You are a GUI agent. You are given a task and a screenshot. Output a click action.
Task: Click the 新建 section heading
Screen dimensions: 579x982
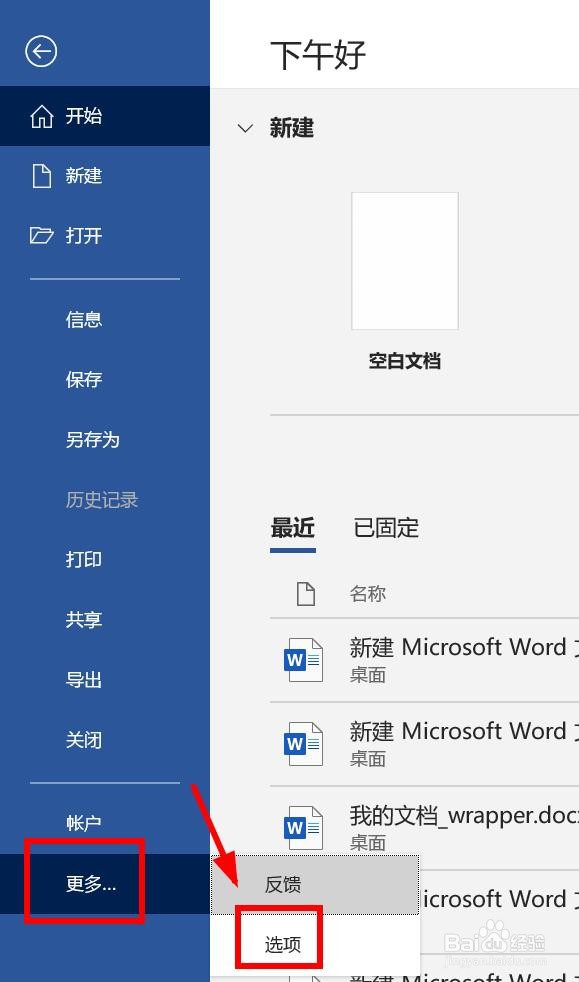(x=292, y=128)
